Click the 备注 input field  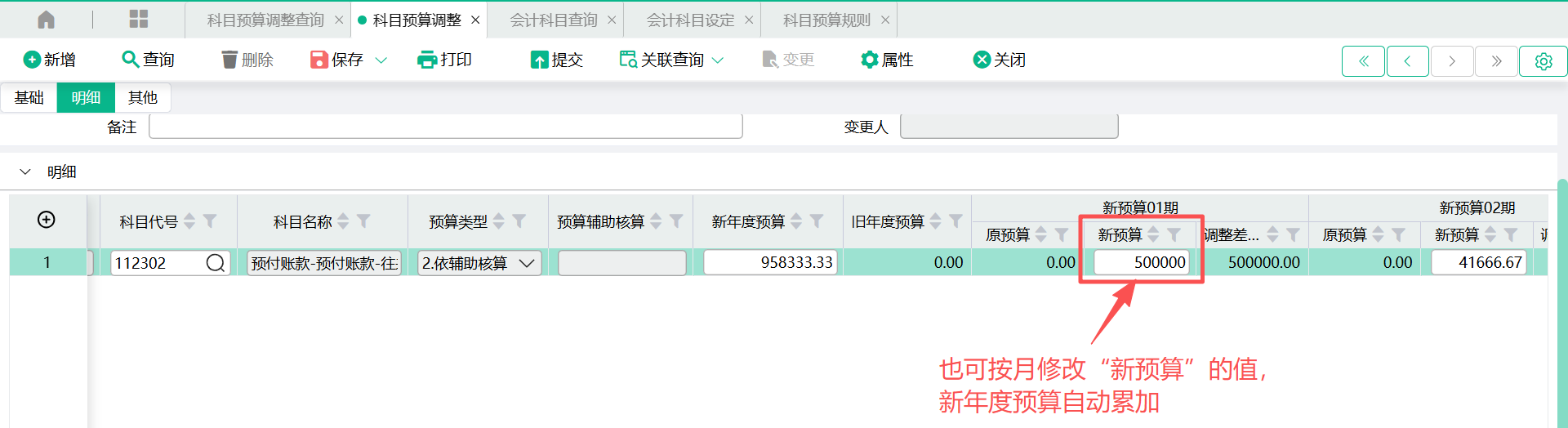tap(445, 127)
